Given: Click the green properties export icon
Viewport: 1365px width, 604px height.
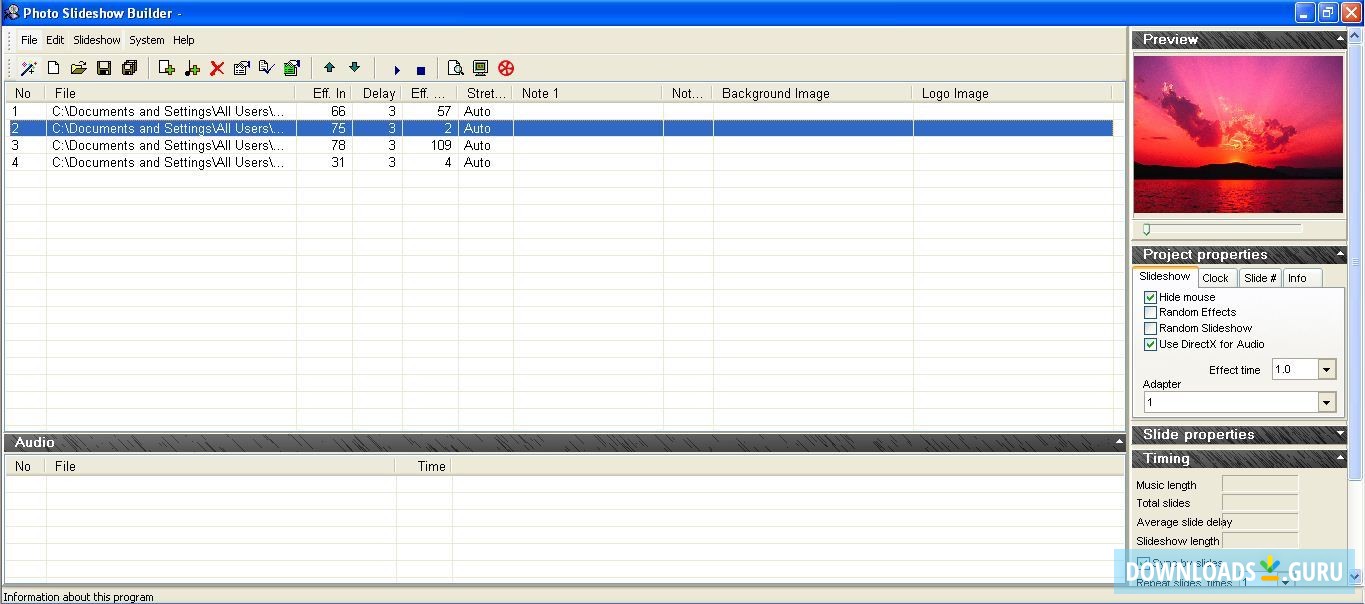Looking at the screenshot, I should 291,68.
